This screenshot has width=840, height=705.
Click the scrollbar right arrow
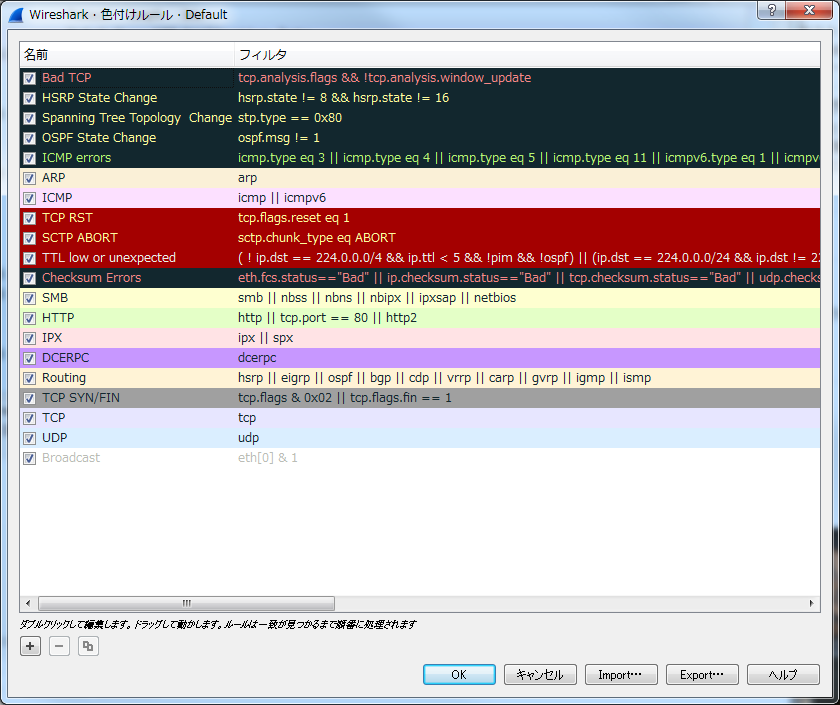click(812, 603)
